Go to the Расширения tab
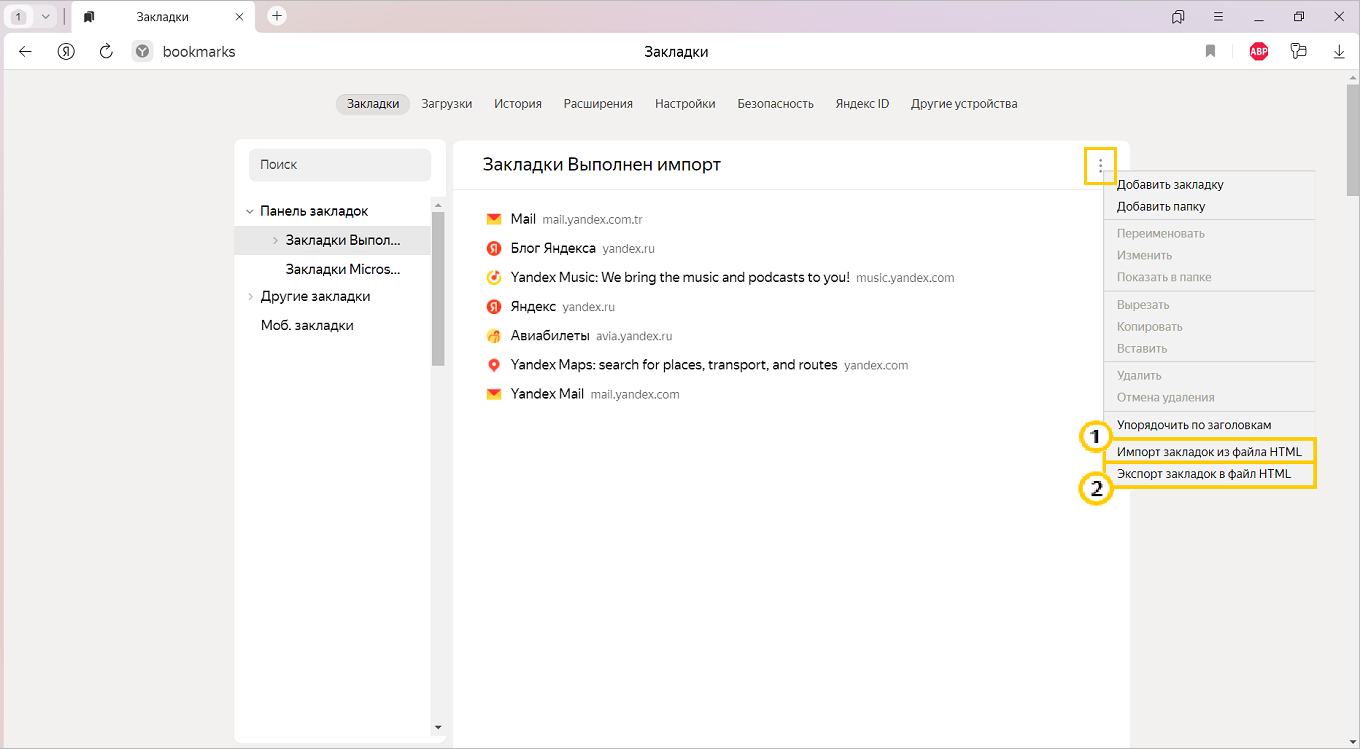The width and height of the screenshot is (1360, 749). point(598,104)
